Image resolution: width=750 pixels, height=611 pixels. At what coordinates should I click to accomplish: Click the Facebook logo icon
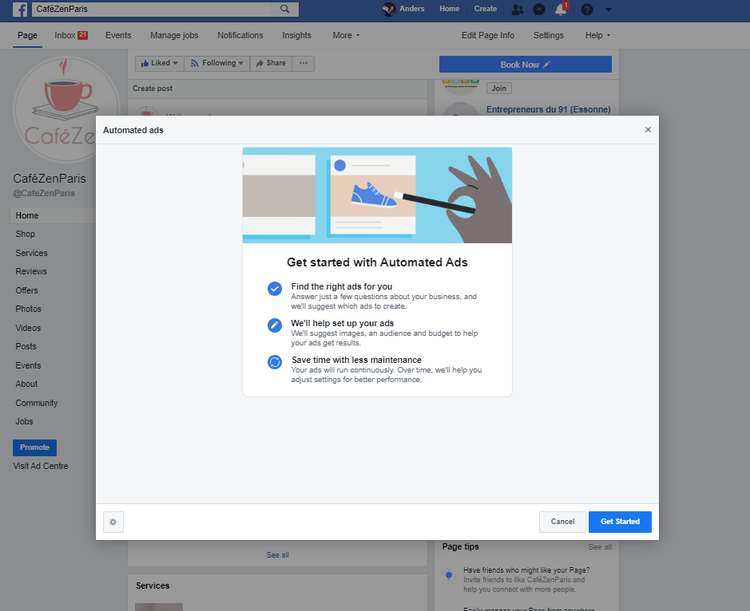(x=20, y=9)
